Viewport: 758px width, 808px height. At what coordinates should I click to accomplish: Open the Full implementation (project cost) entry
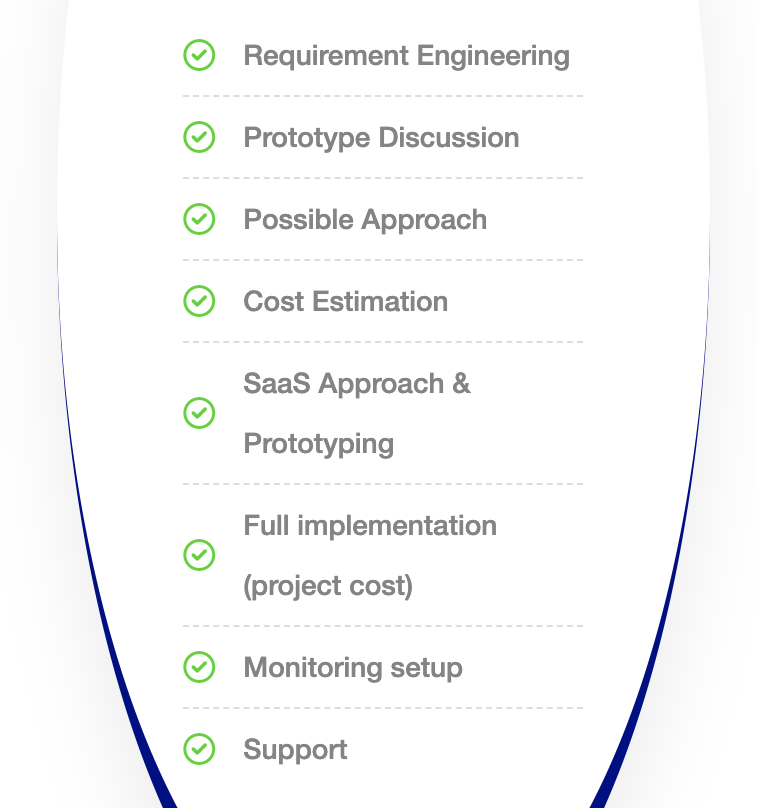(370, 555)
